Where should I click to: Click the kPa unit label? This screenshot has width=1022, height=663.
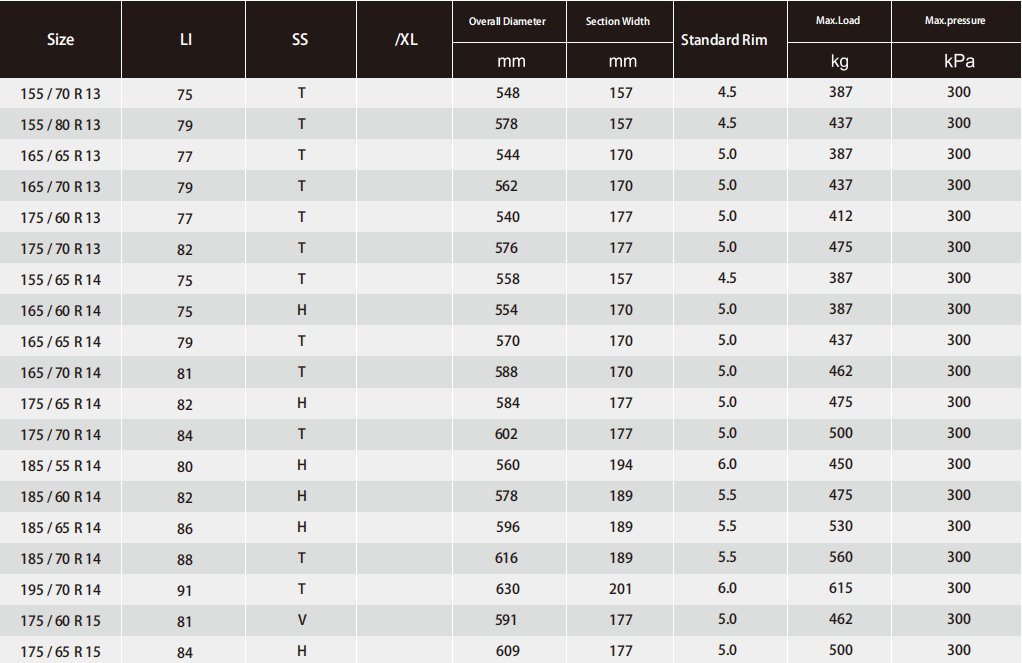coord(958,61)
